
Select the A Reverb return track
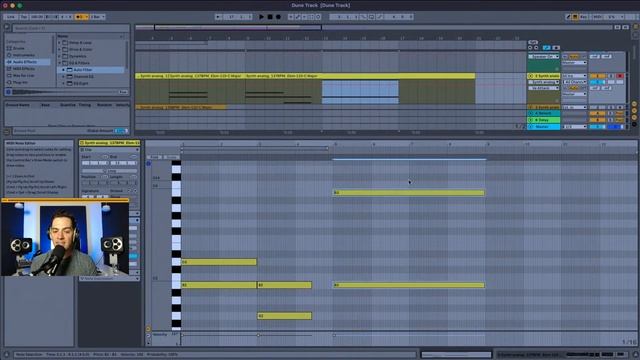coord(543,113)
